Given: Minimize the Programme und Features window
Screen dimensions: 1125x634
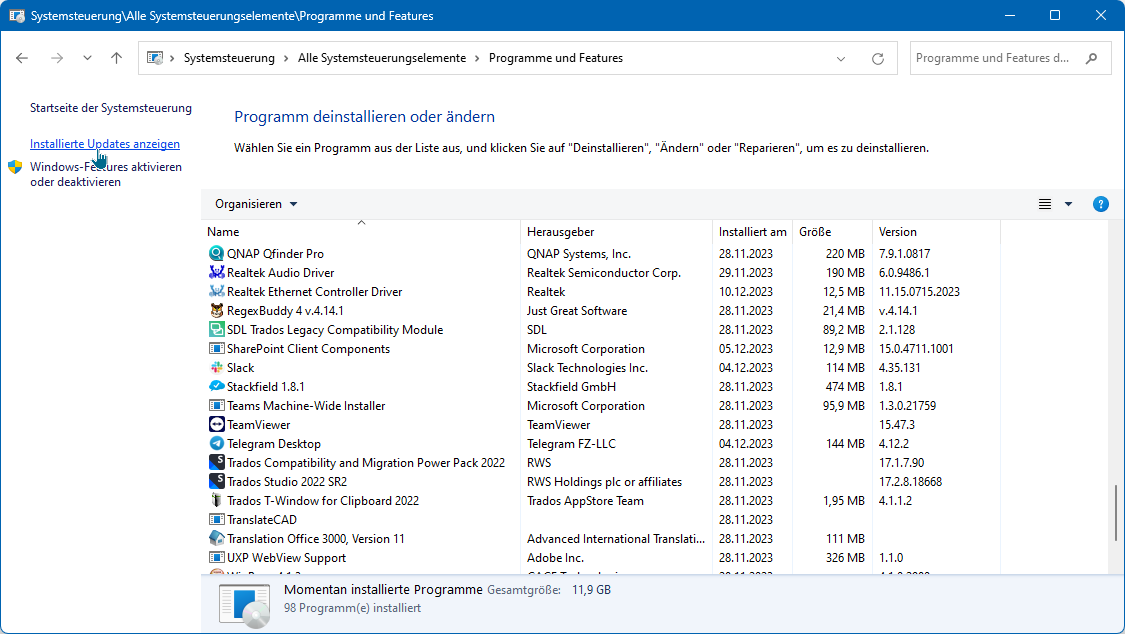Looking at the screenshot, I should point(1009,15).
